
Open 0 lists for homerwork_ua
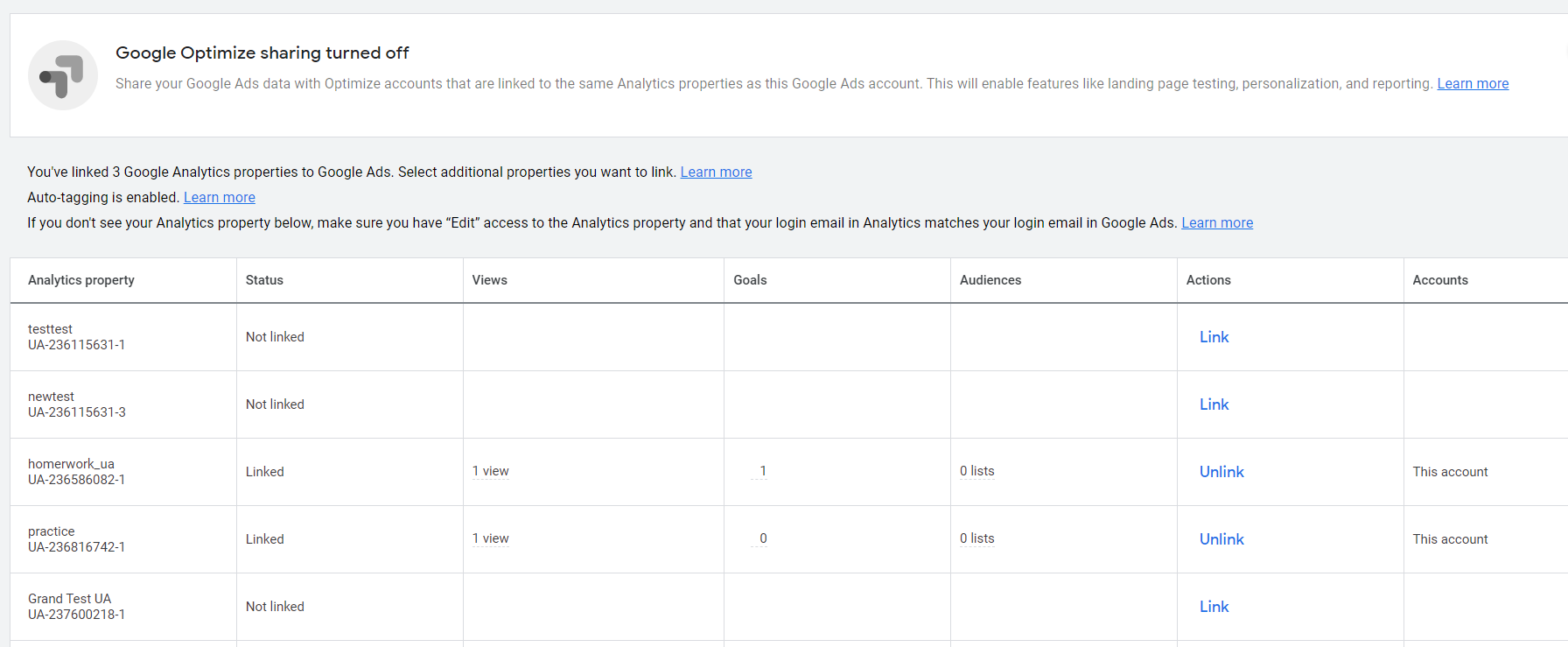[x=976, y=471]
